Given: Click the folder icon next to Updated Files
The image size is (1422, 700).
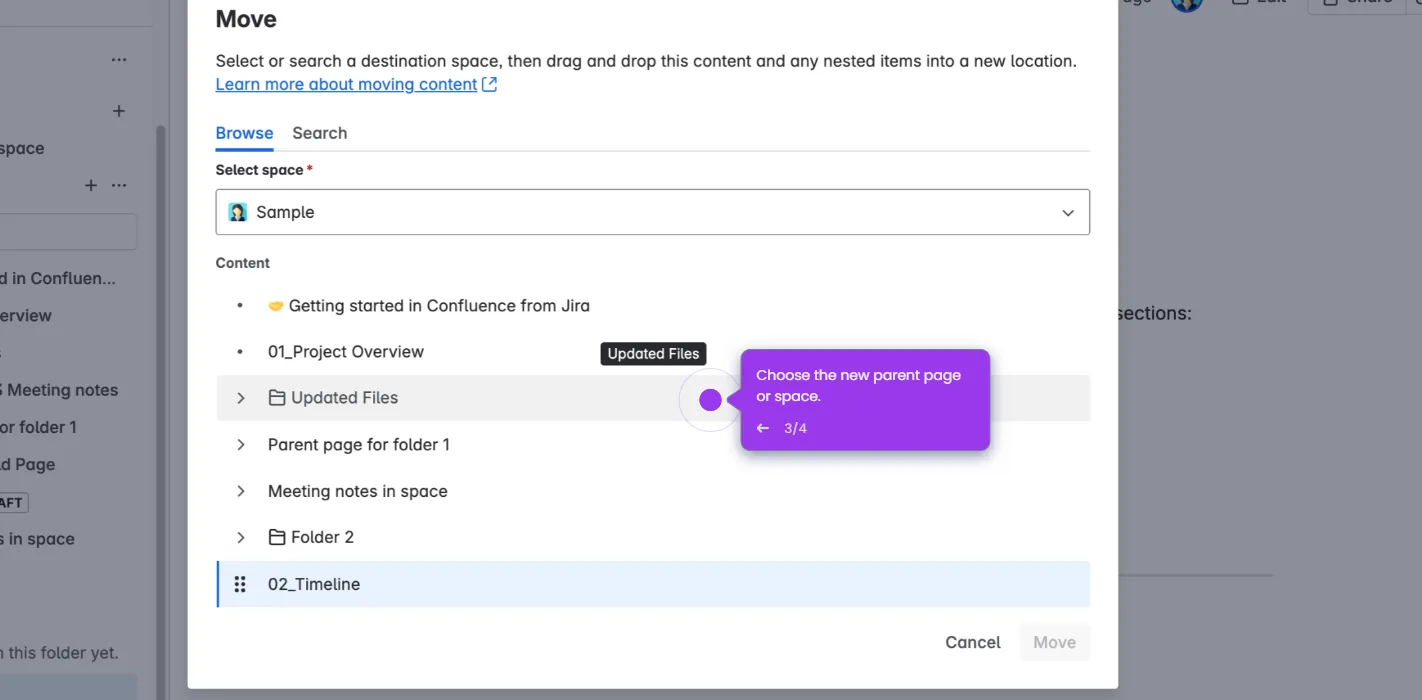Looking at the screenshot, I should 277,398.
